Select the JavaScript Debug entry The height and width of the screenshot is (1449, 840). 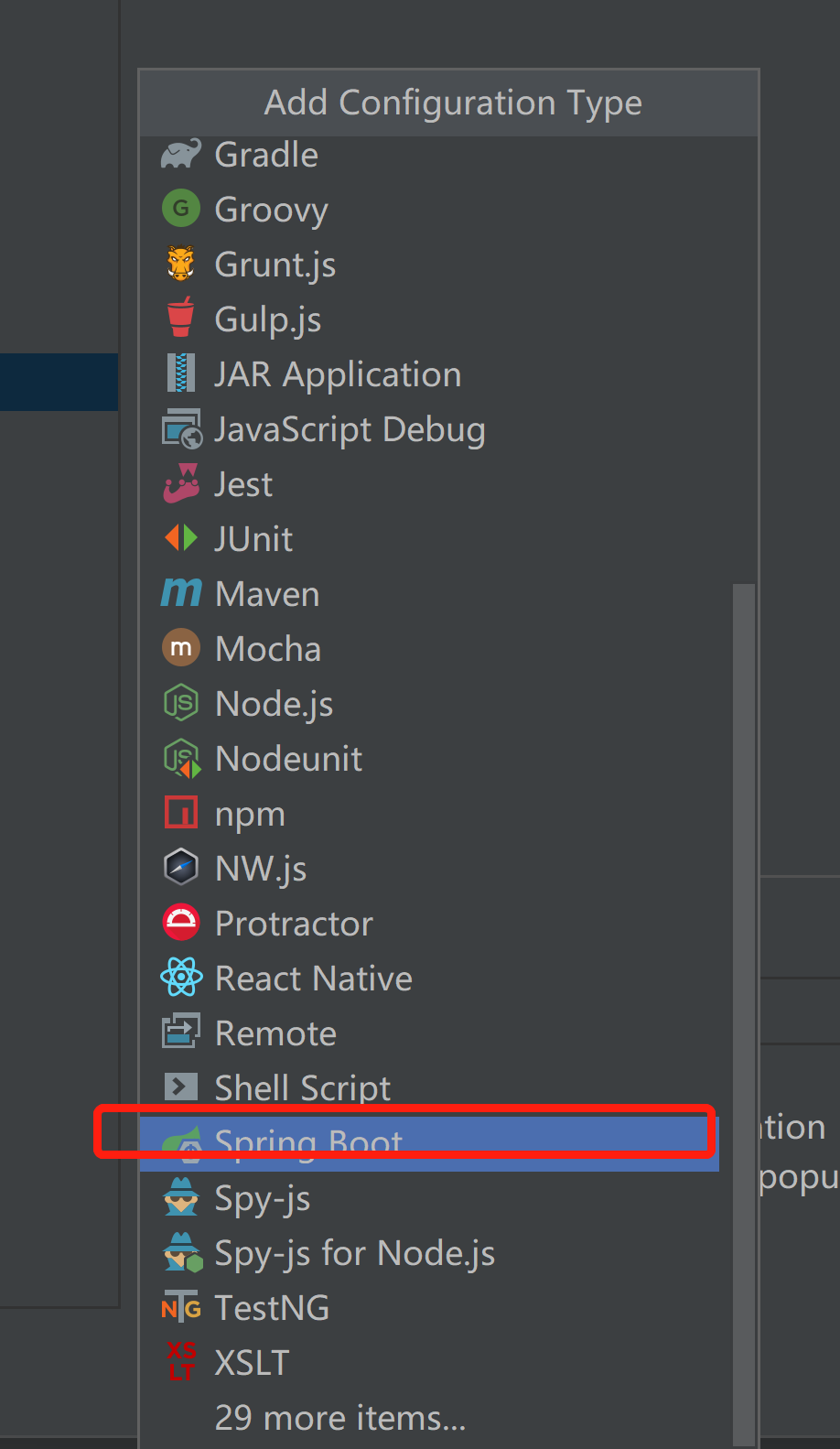click(x=350, y=428)
